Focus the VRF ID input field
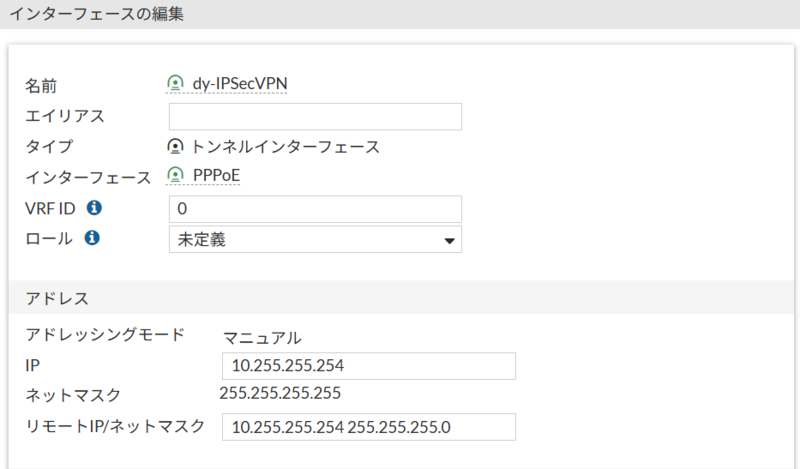800x469 pixels. coord(315,209)
